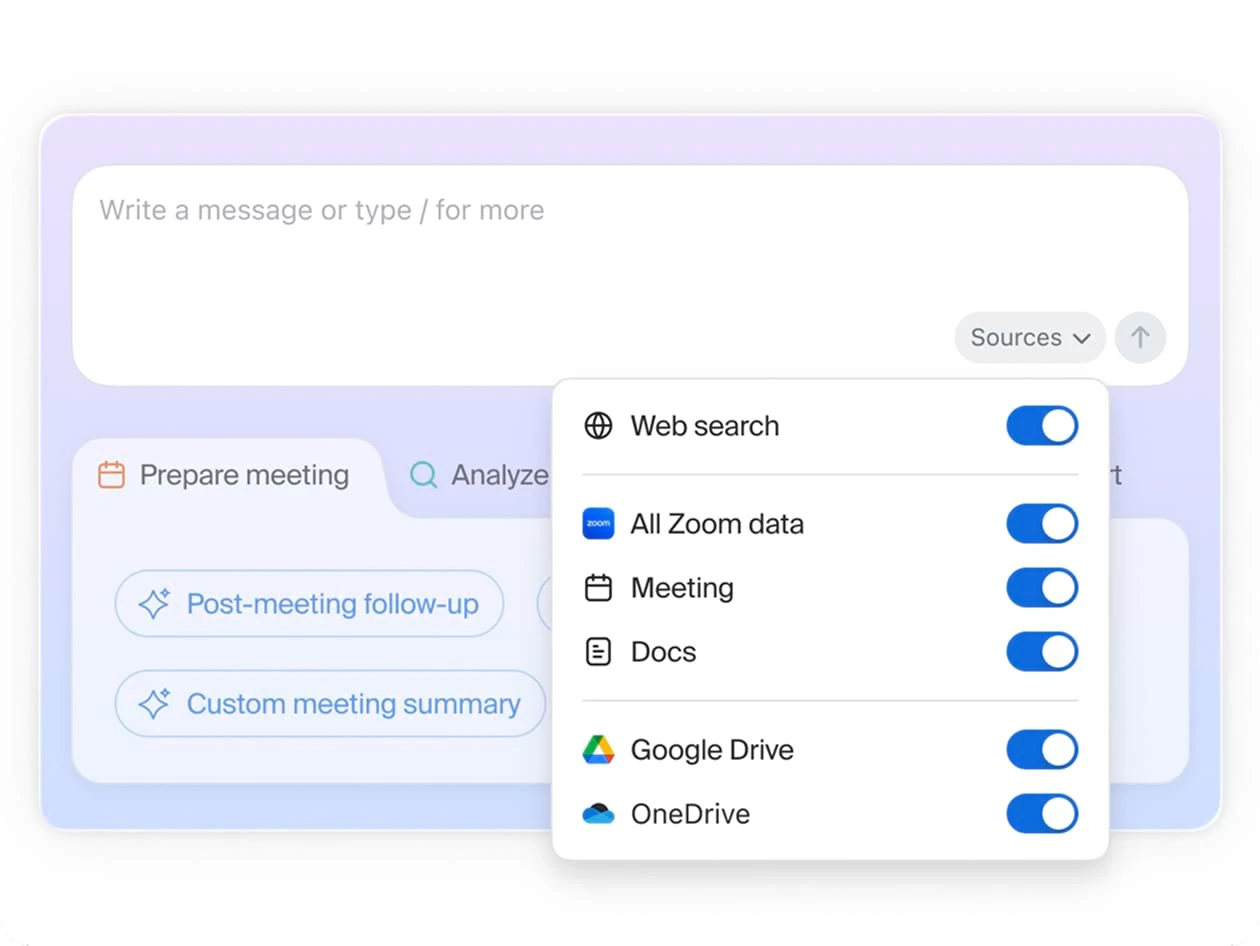The height and width of the screenshot is (946, 1260).
Task: Disable the Web search toggle
Action: [1041, 426]
